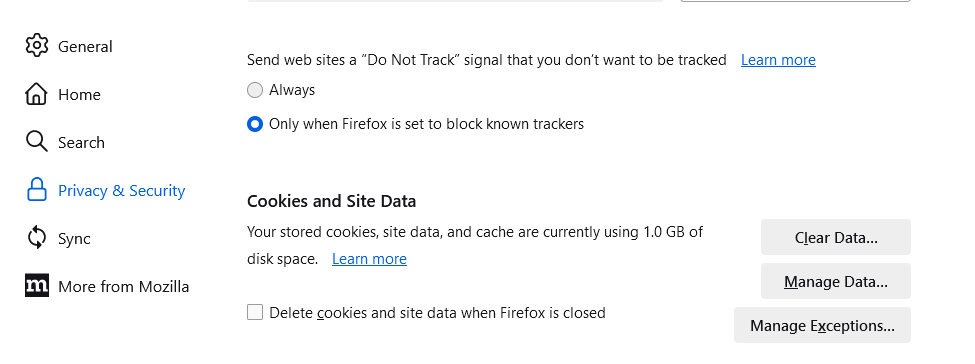Click the Home house icon
This screenshot has width=975, height=364.
coord(36,94)
